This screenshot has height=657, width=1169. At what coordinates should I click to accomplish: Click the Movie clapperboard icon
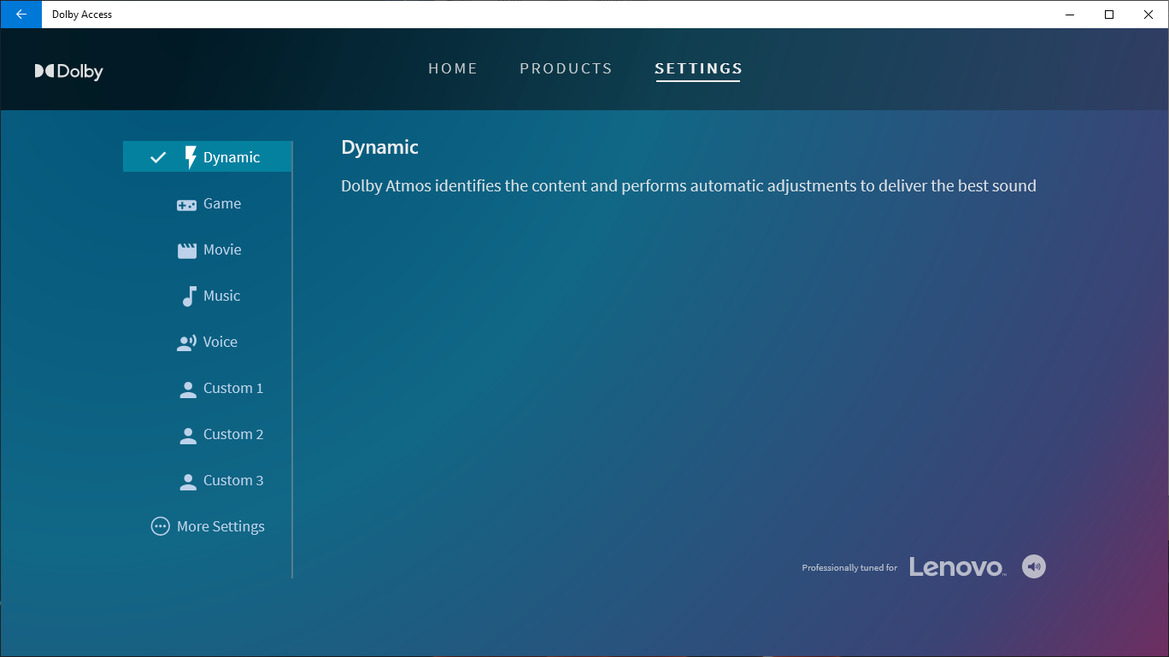click(187, 251)
